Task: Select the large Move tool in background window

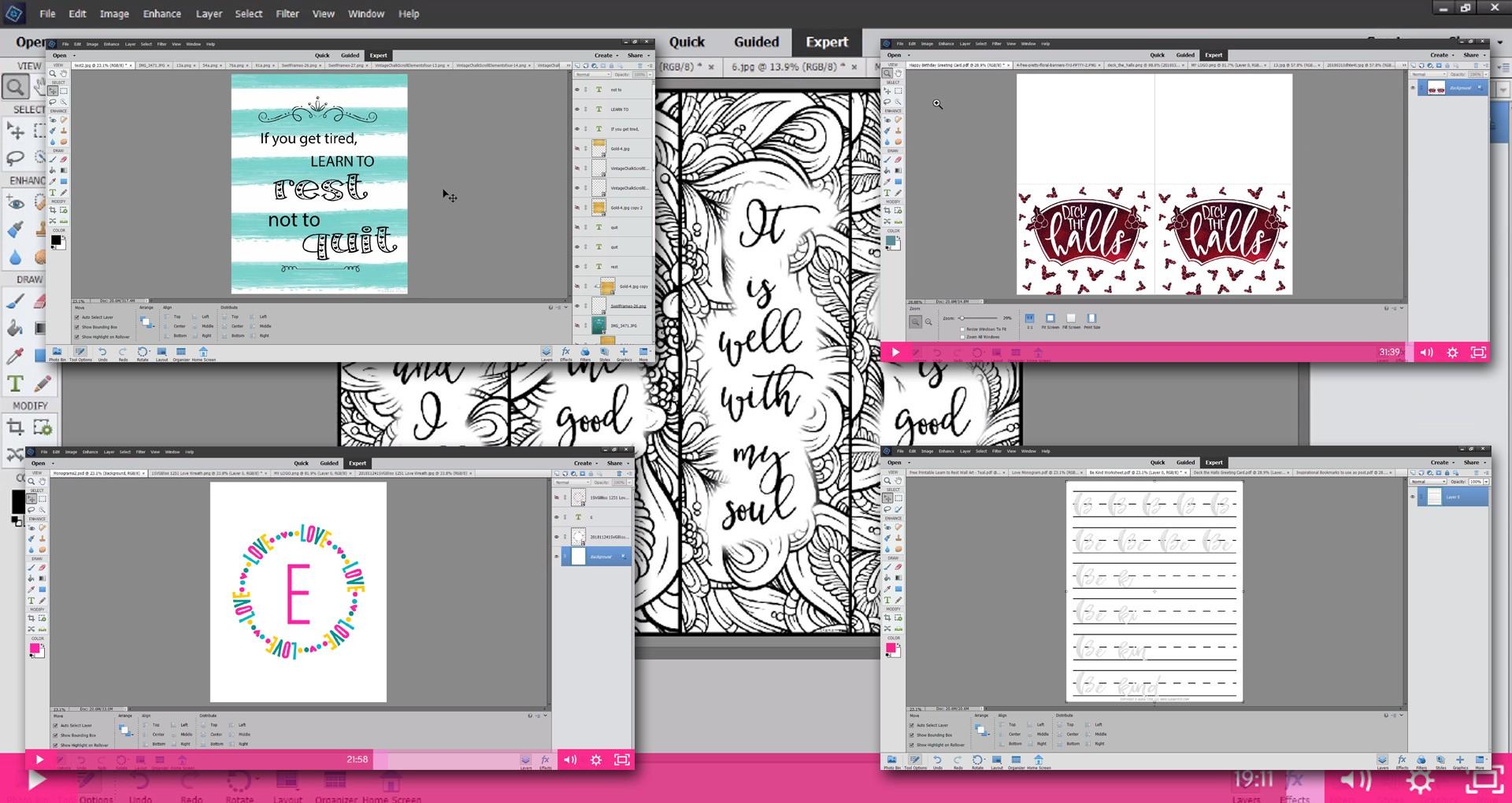Action: [x=15, y=131]
